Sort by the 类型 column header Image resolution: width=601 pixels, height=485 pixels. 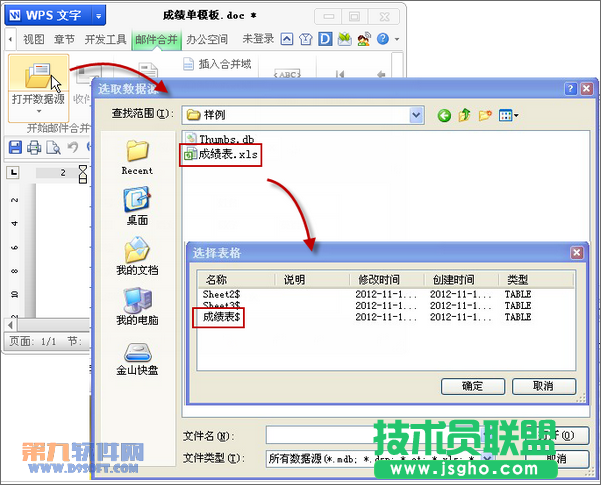click(536, 280)
